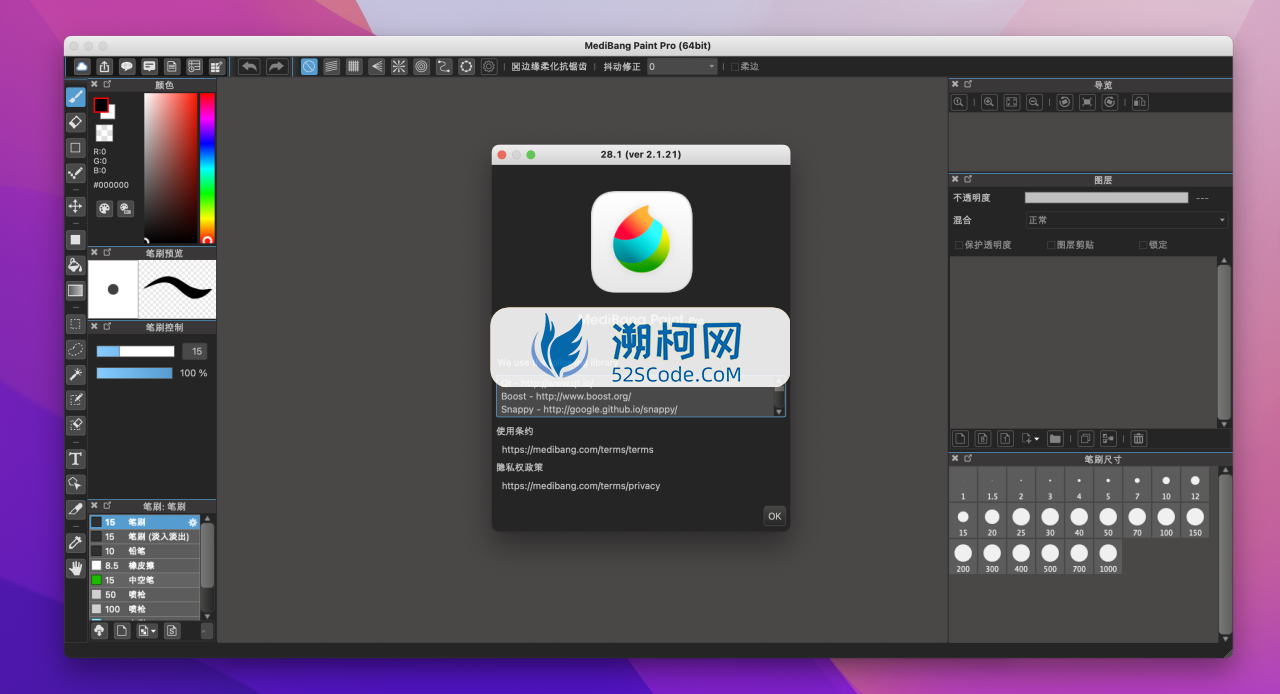Adjust the brush size slider
Screen dimensions: 1280x694
click(135, 351)
